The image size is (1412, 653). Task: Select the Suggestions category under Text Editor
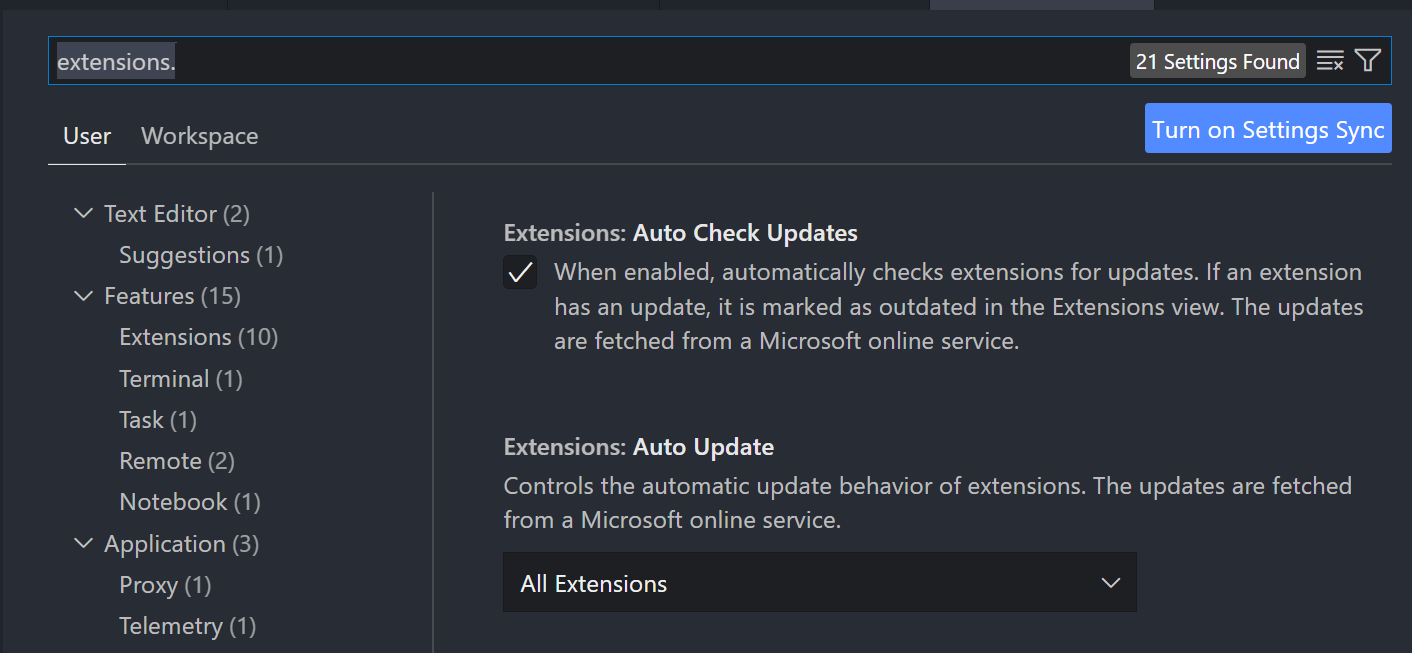[200, 255]
